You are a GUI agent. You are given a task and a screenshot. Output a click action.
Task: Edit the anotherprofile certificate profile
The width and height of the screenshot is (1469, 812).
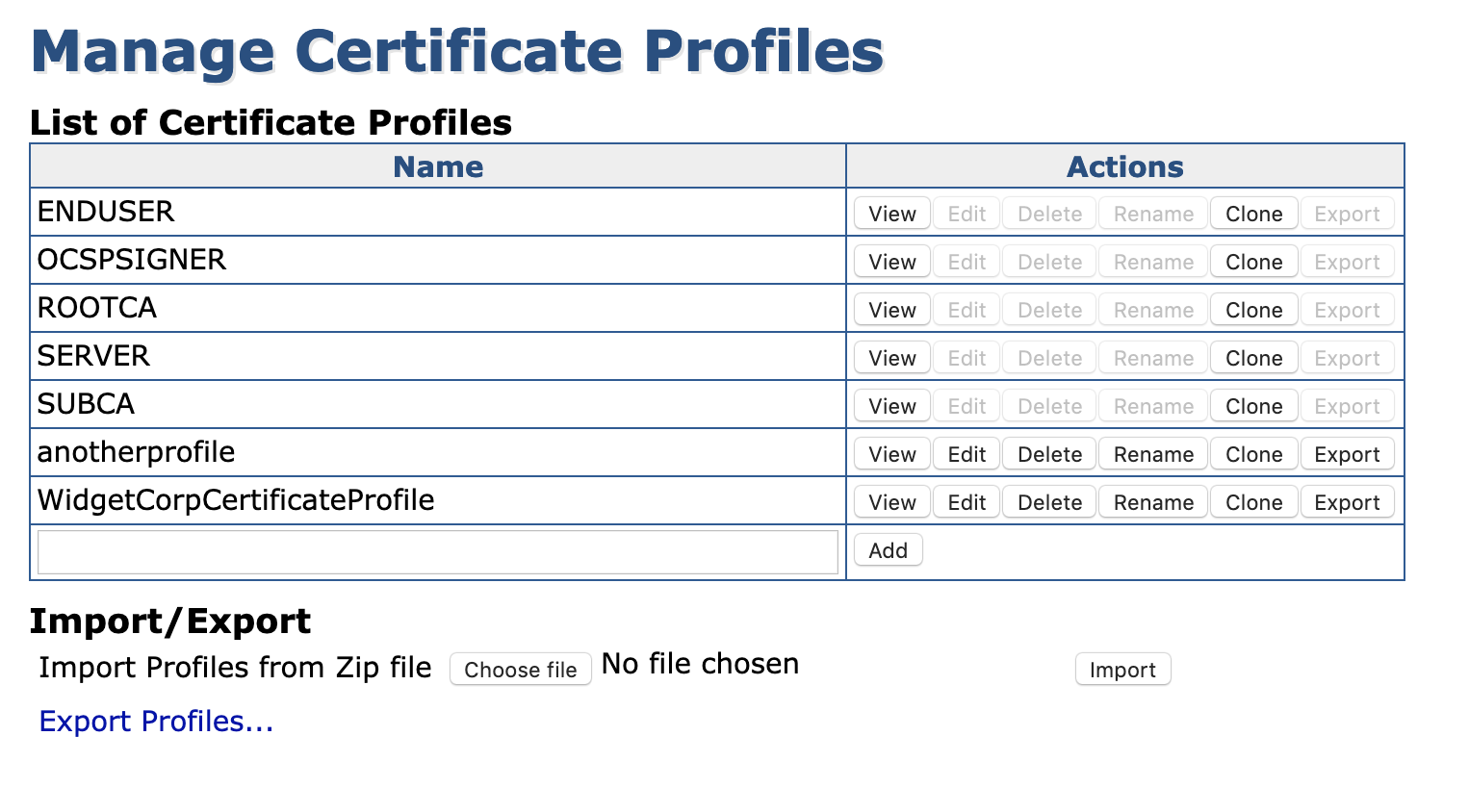pyautogui.click(x=966, y=453)
